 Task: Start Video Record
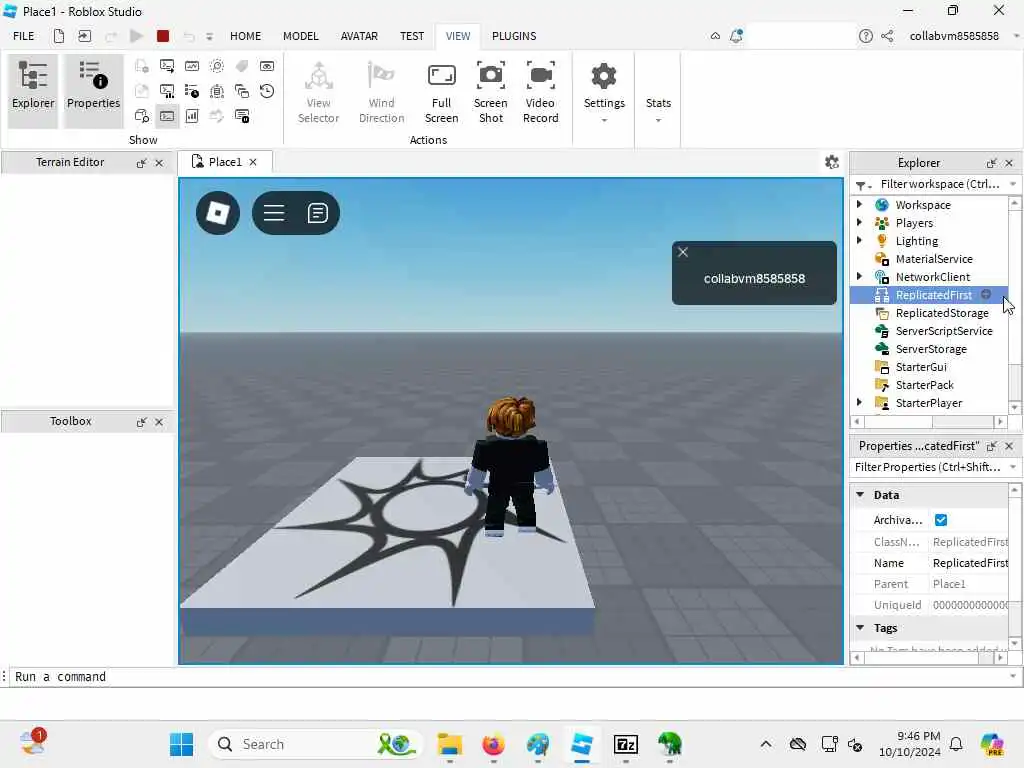tap(541, 92)
